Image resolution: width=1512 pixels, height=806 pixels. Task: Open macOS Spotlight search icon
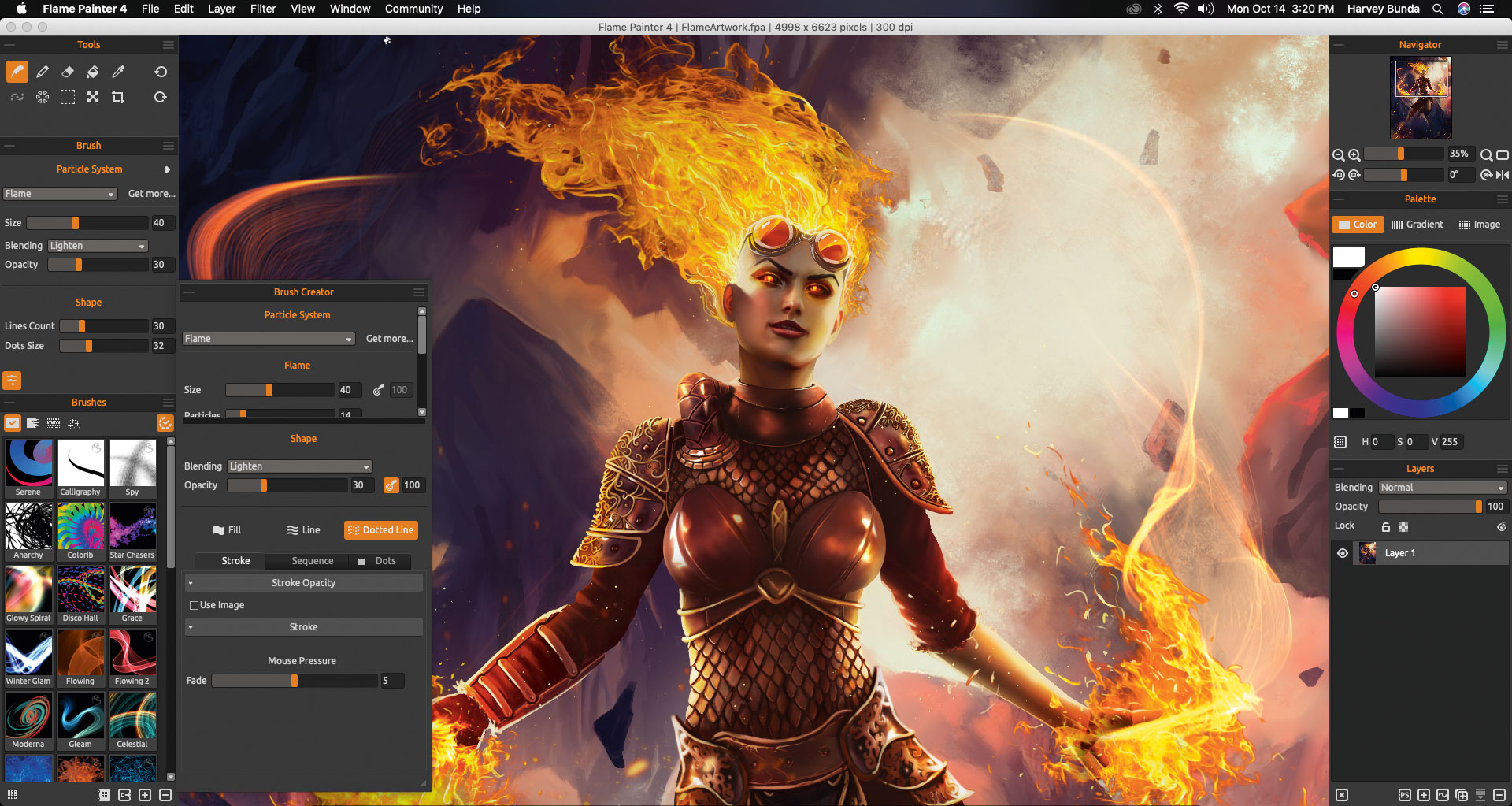(1438, 9)
